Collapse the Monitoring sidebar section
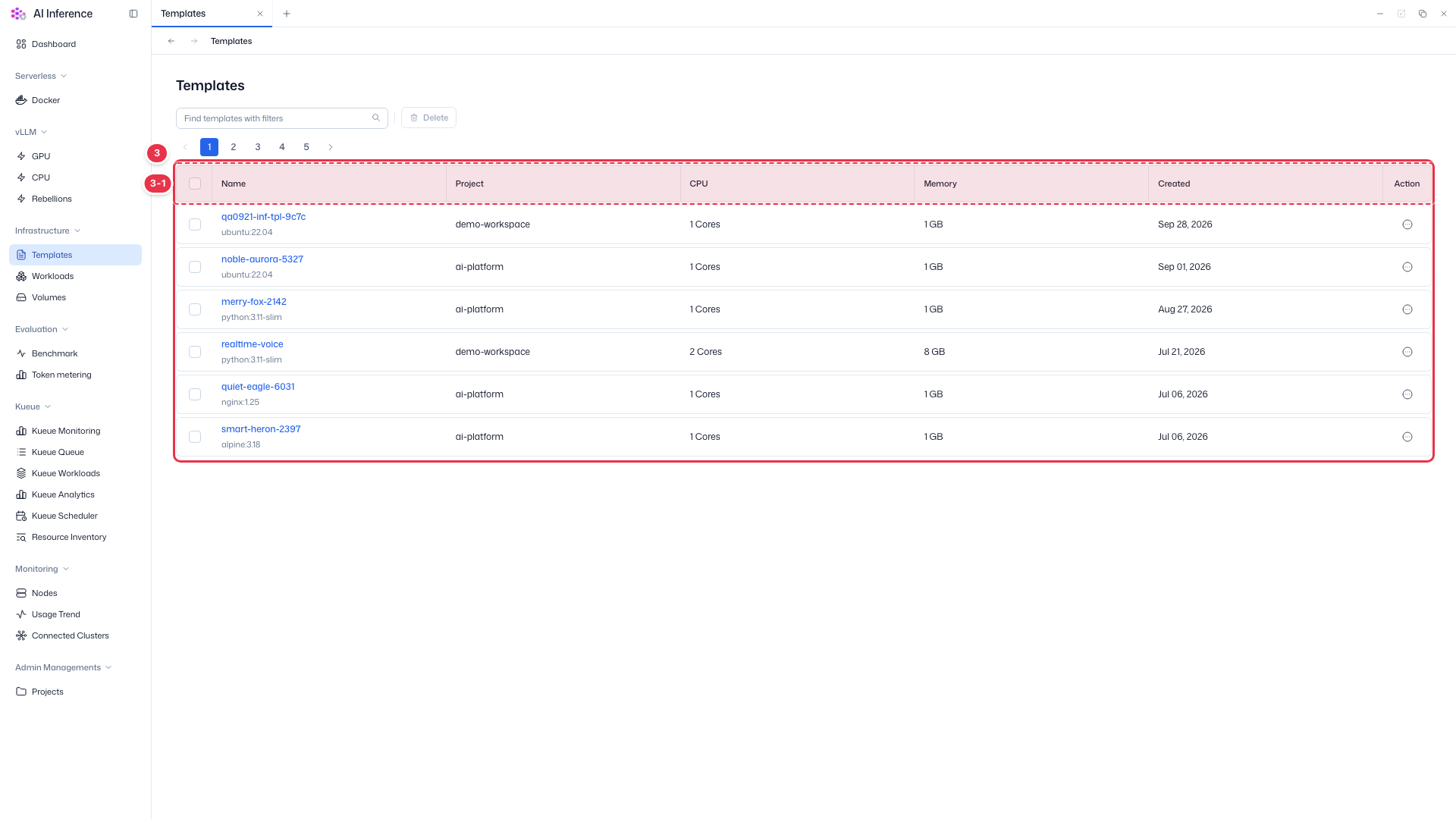The width and height of the screenshot is (1456, 819). [42, 569]
